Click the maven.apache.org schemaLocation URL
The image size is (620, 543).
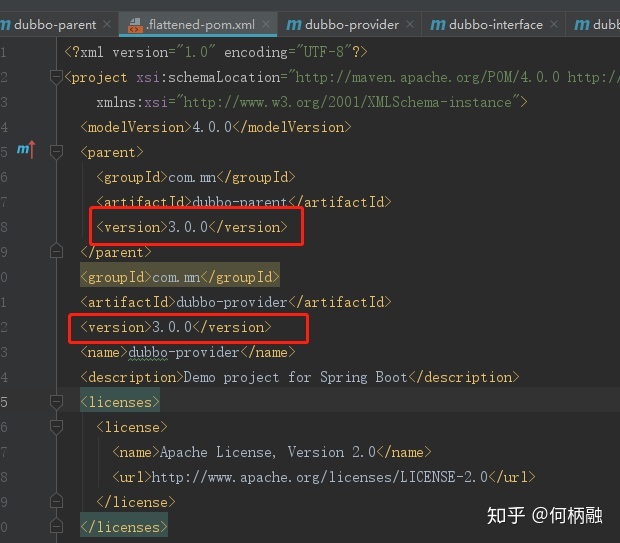[x=427, y=77]
